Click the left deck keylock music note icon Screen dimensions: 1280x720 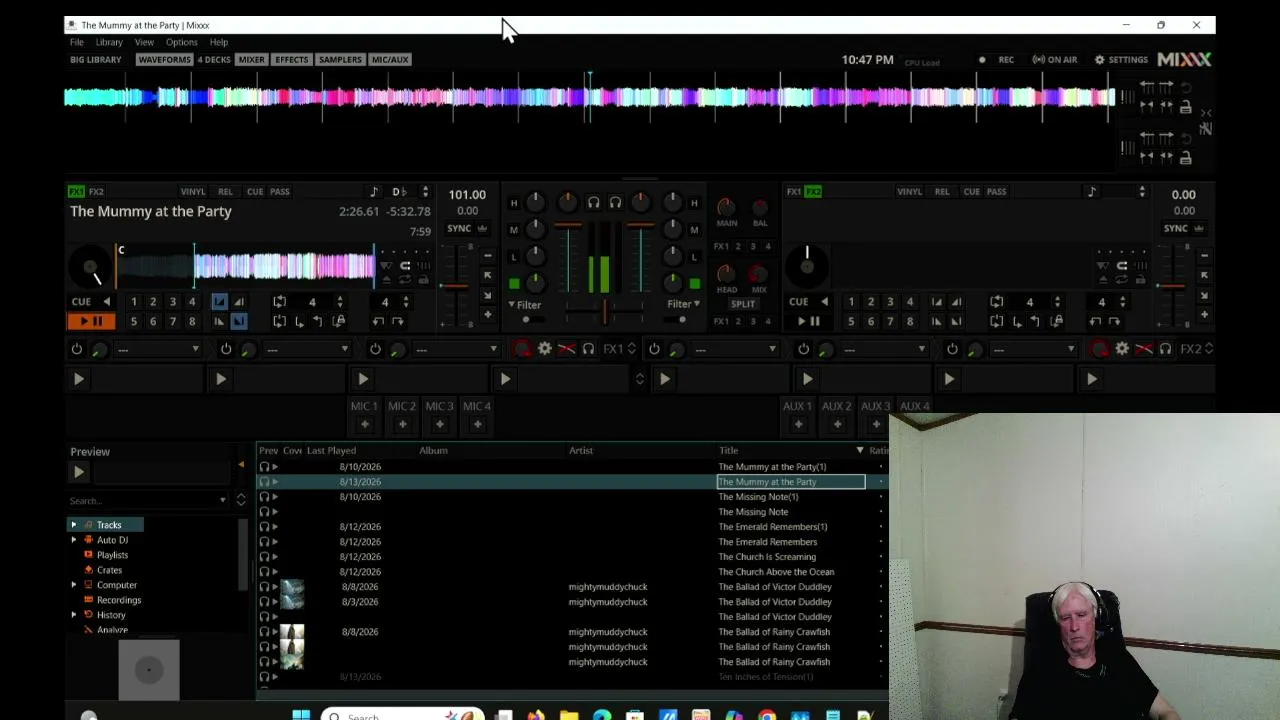pos(374,192)
